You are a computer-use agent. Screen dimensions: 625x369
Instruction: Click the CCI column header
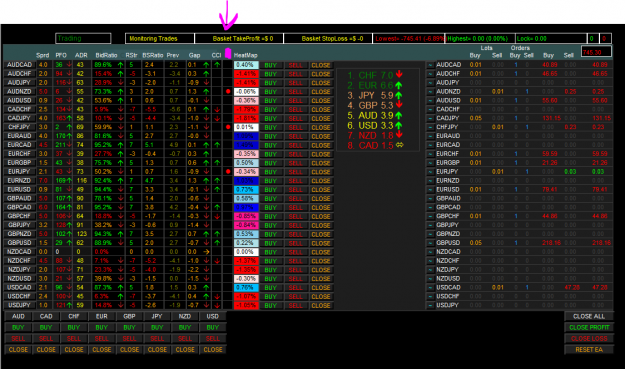216,55
